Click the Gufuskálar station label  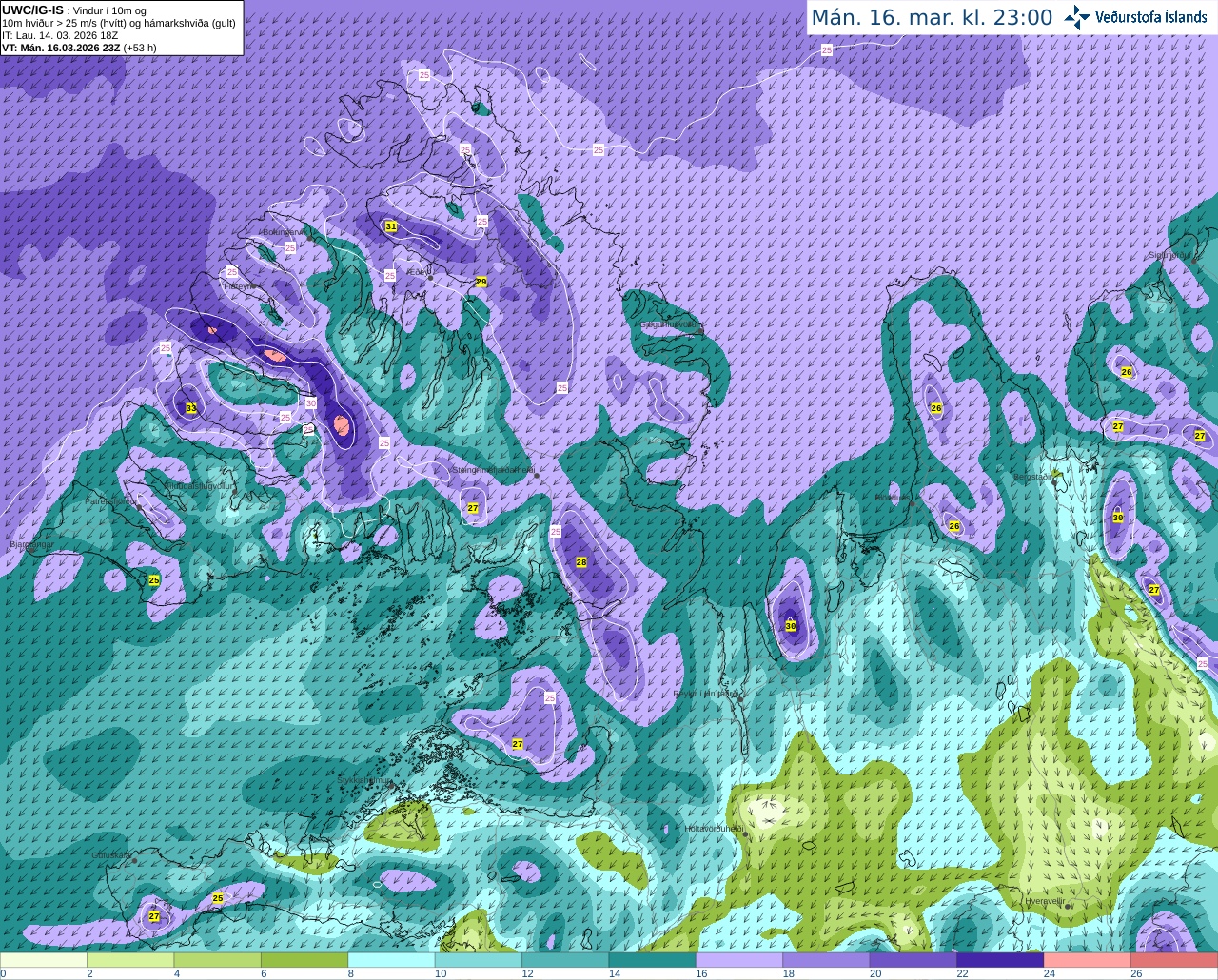[x=111, y=855]
